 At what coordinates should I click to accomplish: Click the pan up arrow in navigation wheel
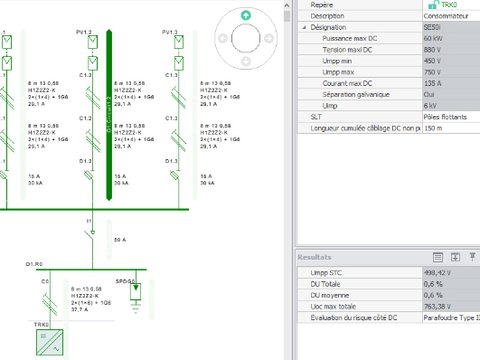tap(246, 15)
